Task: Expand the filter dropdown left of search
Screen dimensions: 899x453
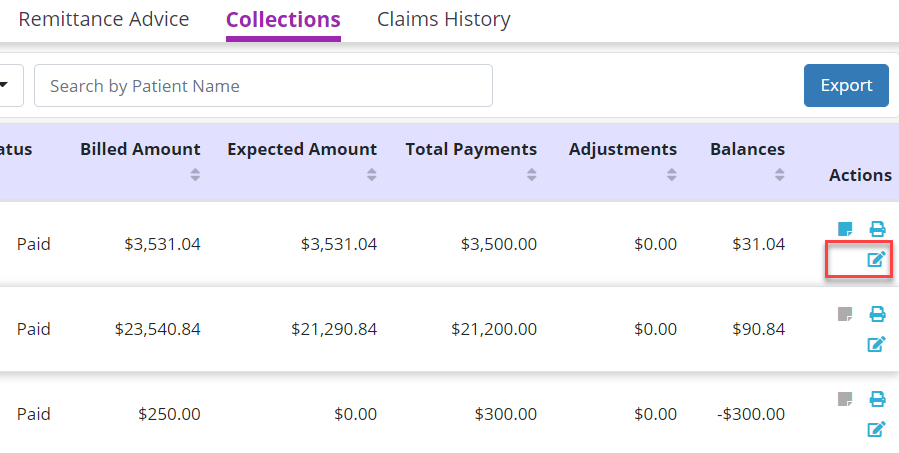Action: point(8,86)
